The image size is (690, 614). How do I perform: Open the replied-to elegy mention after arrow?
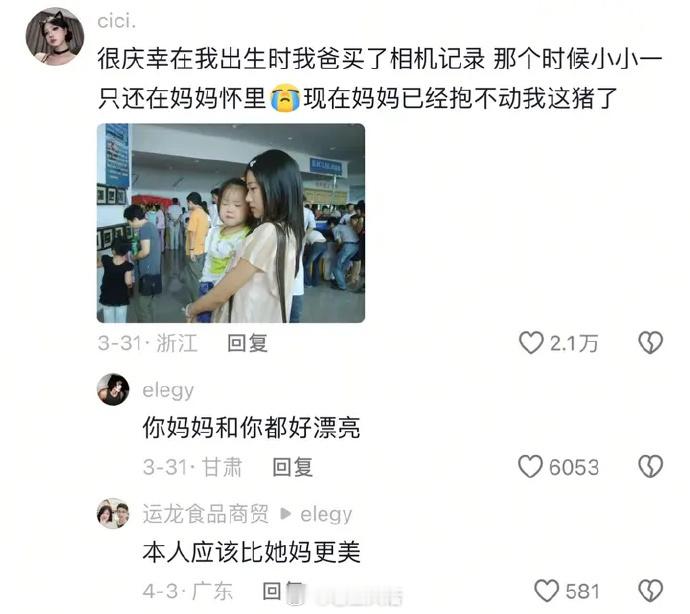click(326, 515)
